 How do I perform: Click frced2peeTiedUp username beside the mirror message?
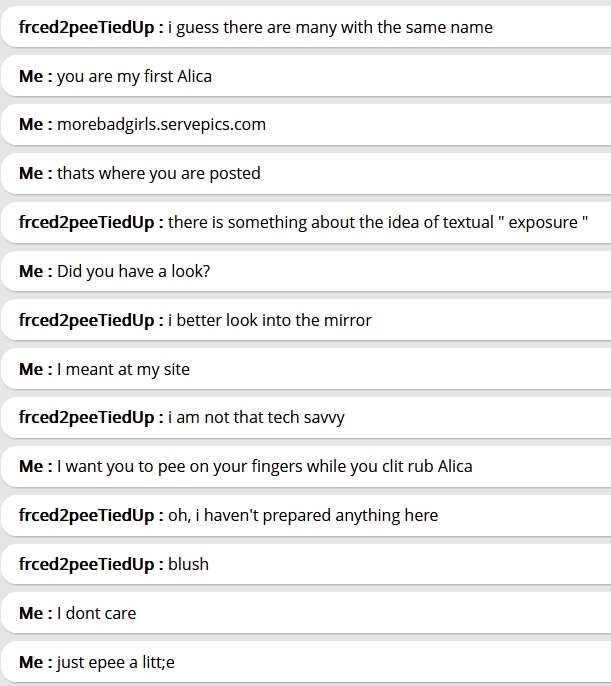point(87,321)
